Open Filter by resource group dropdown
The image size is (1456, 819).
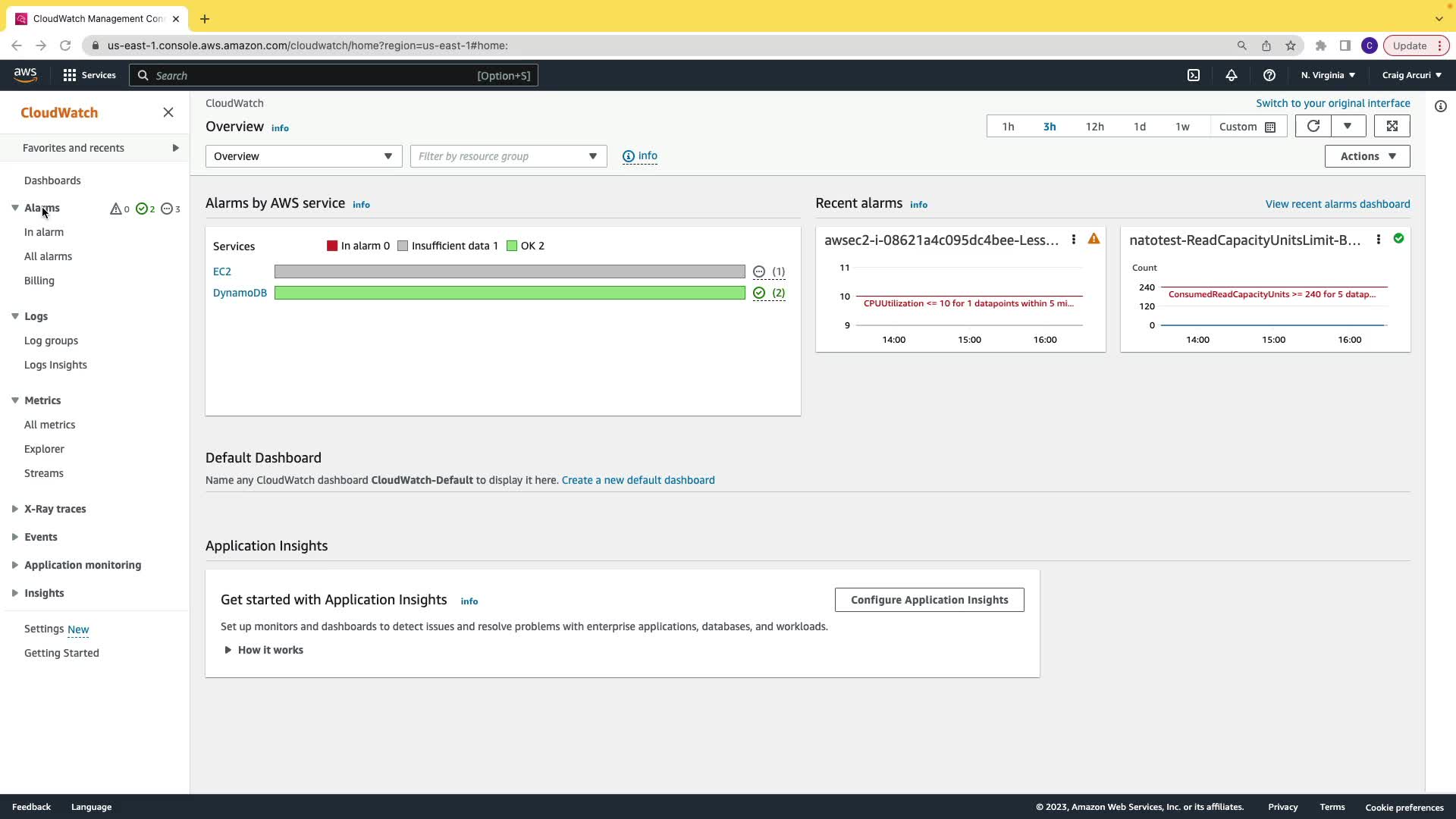tap(508, 156)
